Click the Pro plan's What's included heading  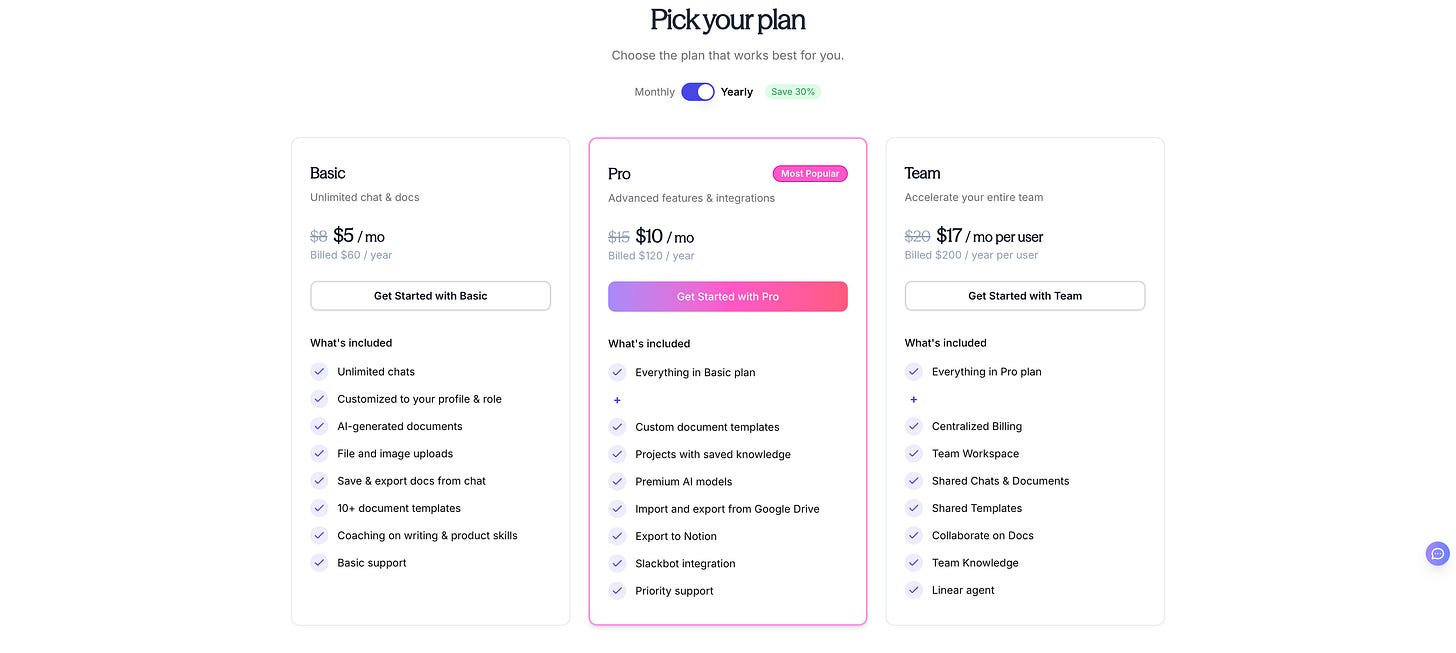649,344
